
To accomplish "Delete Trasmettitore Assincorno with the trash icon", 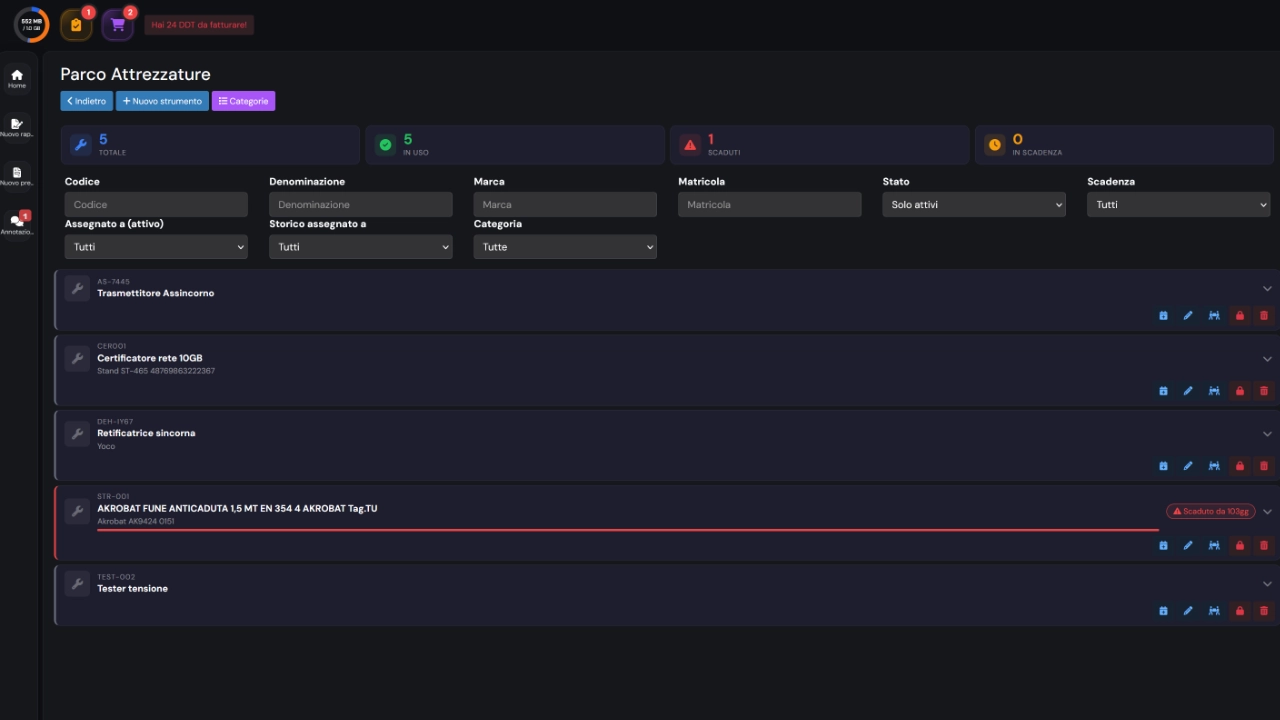I will tap(1264, 316).
